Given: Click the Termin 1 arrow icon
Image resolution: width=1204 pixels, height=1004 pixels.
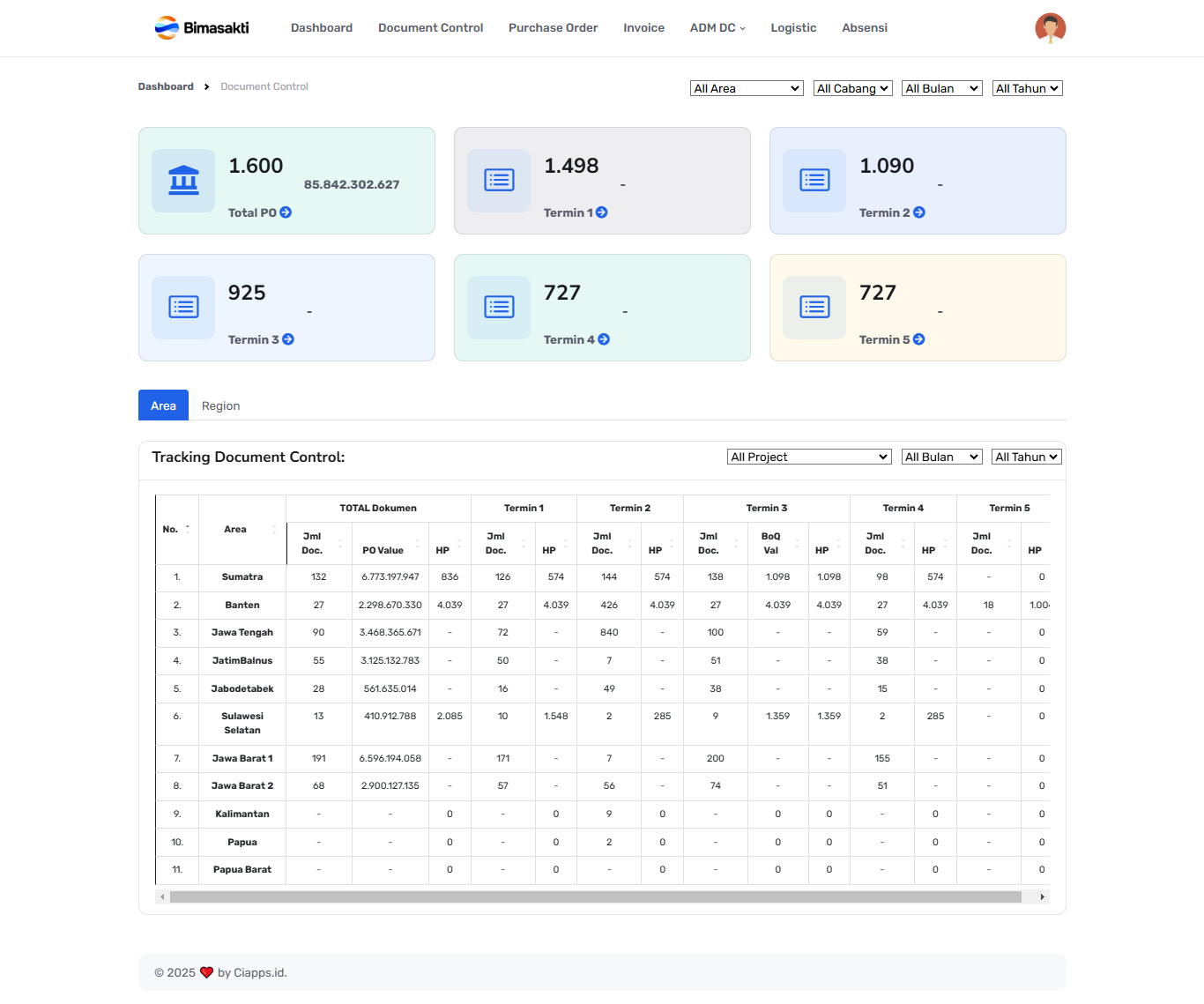Looking at the screenshot, I should (x=601, y=212).
